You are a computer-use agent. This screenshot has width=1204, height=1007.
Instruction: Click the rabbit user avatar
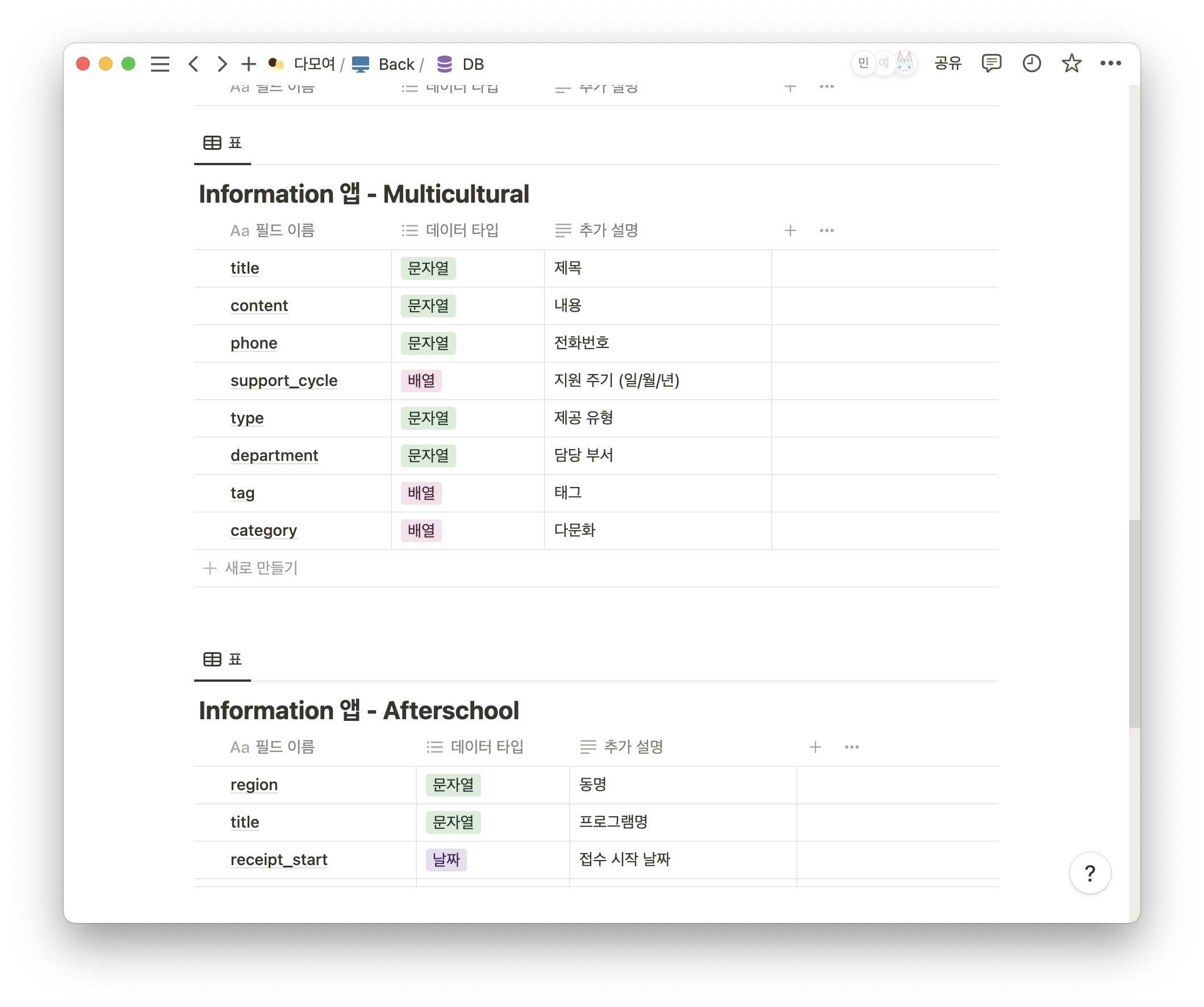905,63
